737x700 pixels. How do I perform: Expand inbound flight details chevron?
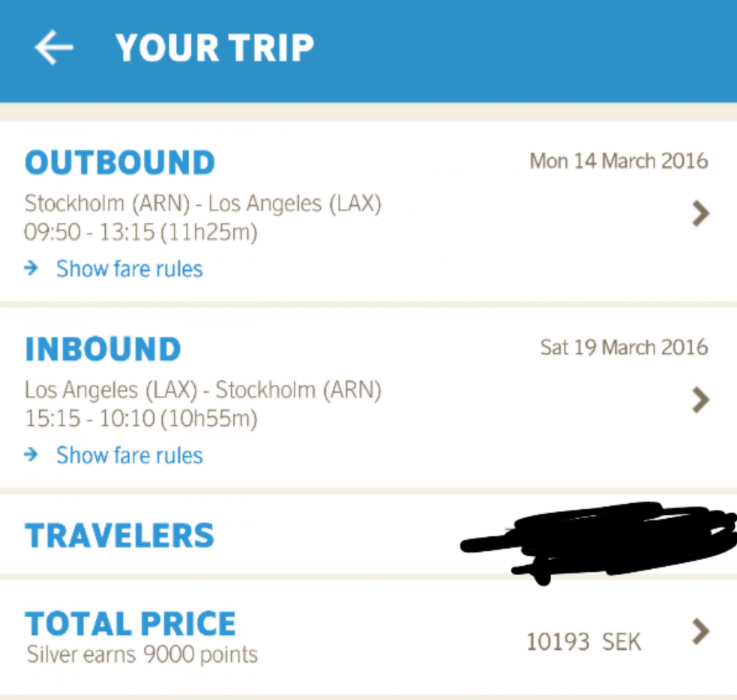coord(701,400)
